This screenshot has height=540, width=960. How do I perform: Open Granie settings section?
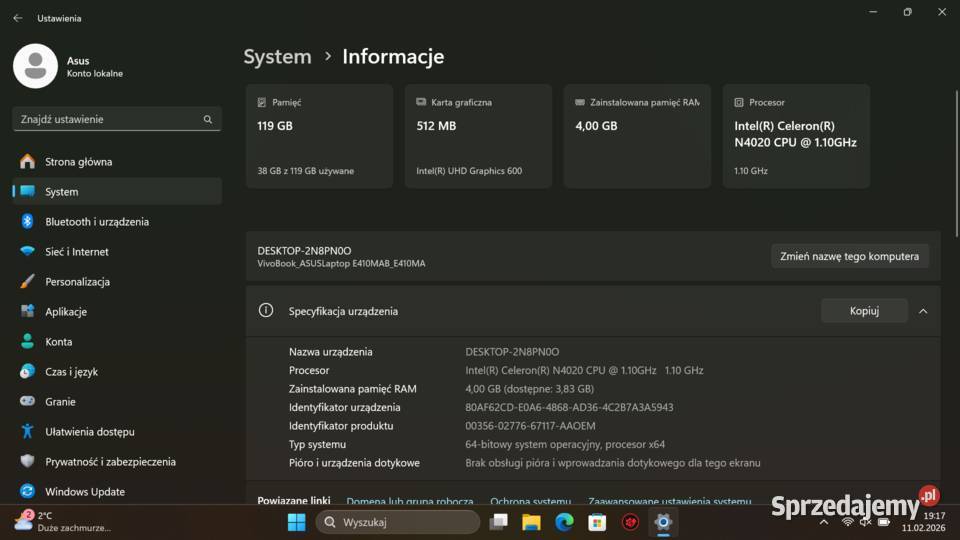pyautogui.click(x=117, y=402)
